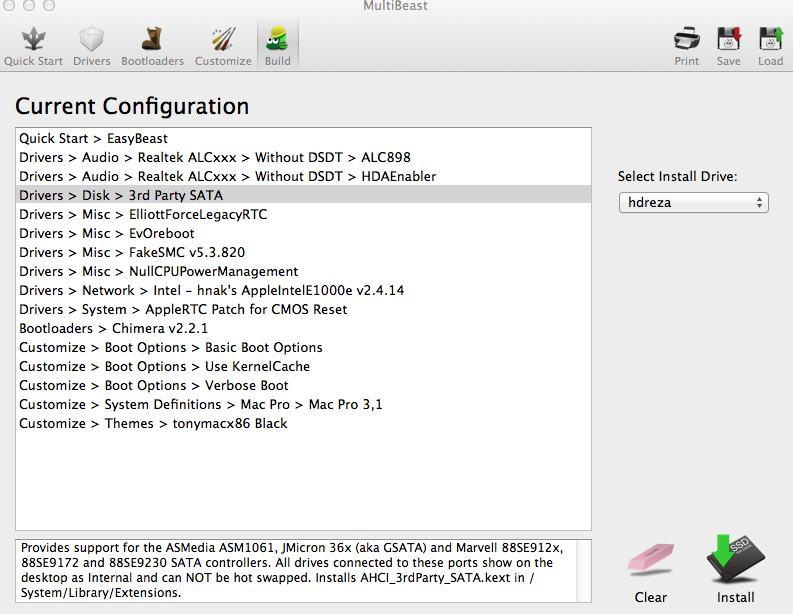The image size is (793, 614).
Task: Select the ALC898 audio driver row
Action: tap(303, 157)
